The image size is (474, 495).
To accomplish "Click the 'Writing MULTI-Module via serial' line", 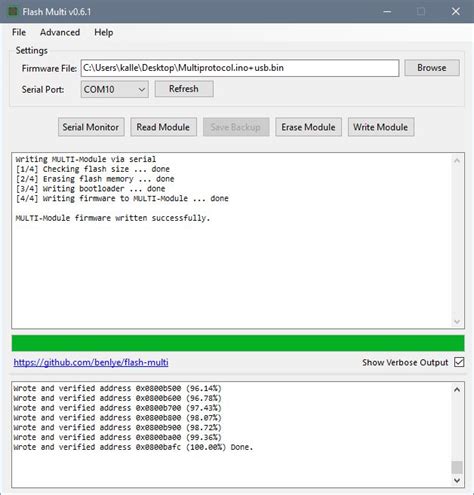I will coord(85,159).
